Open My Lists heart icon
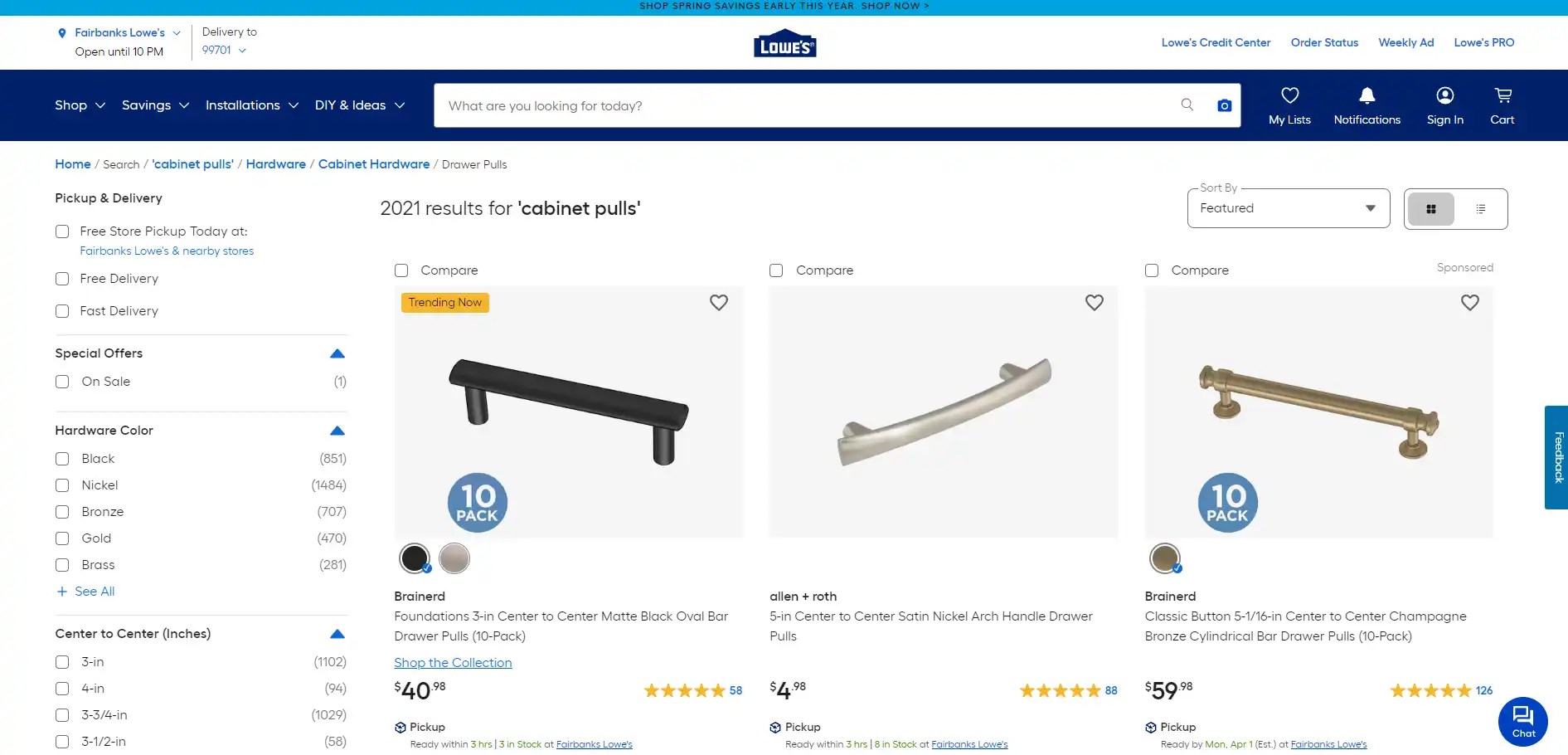The height and width of the screenshot is (755, 1568). [1289, 95]
